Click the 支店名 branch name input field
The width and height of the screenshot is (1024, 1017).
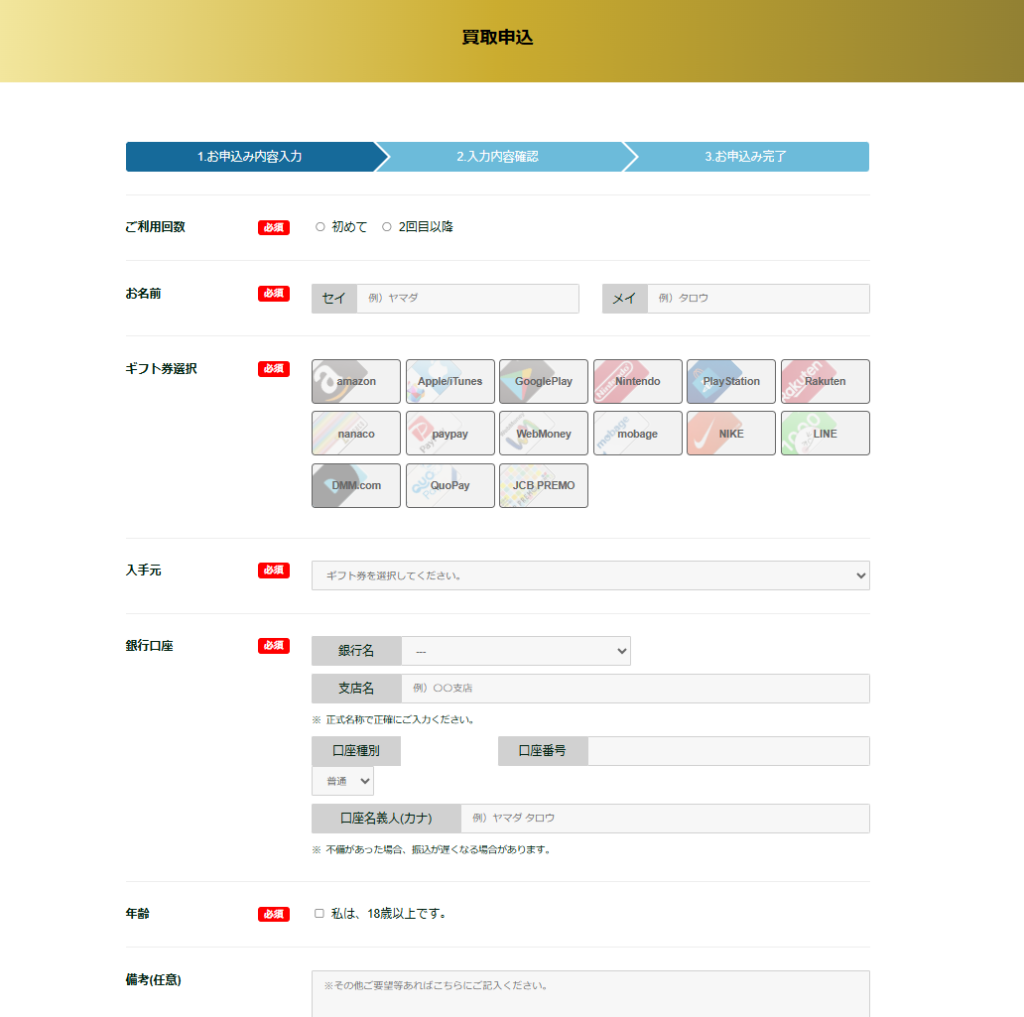(635, 688)
